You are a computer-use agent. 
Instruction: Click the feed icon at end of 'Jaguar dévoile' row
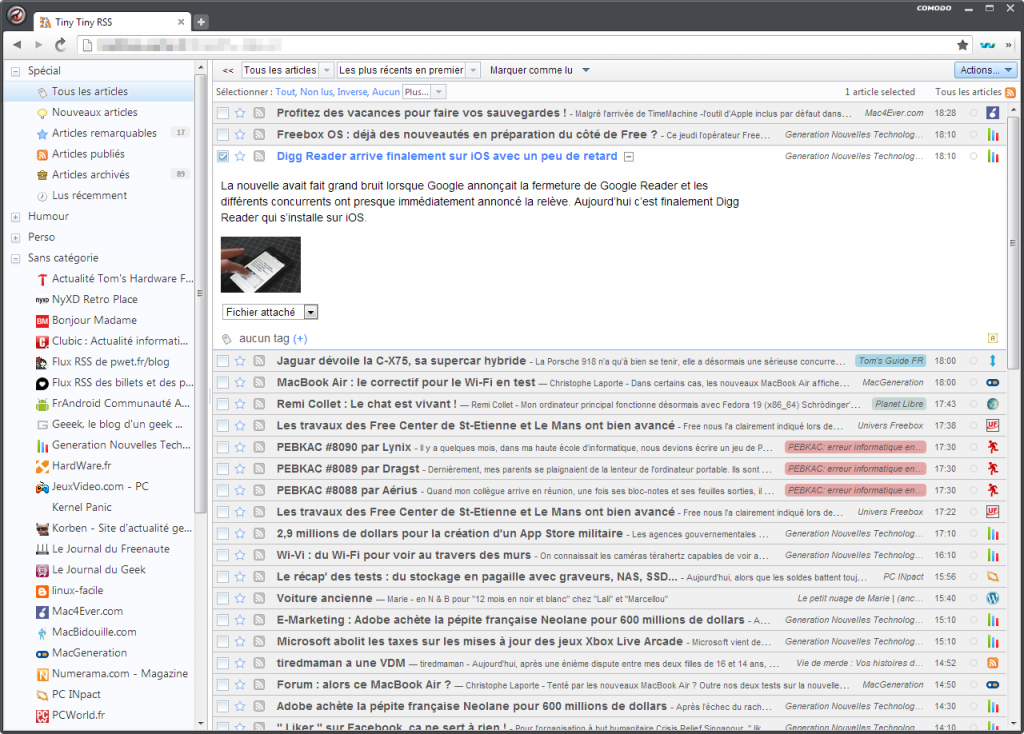click(993, 360)
